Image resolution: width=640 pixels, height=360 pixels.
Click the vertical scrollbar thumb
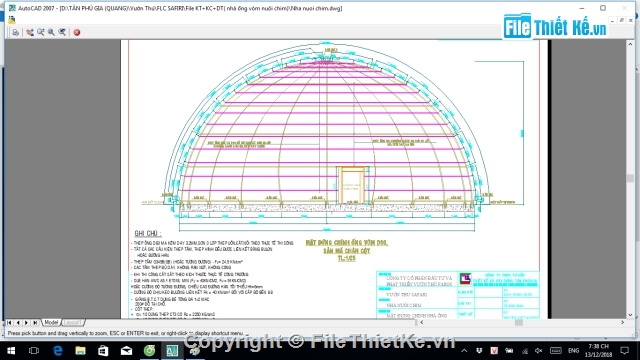pyautogui.click(x=631, y=178)
